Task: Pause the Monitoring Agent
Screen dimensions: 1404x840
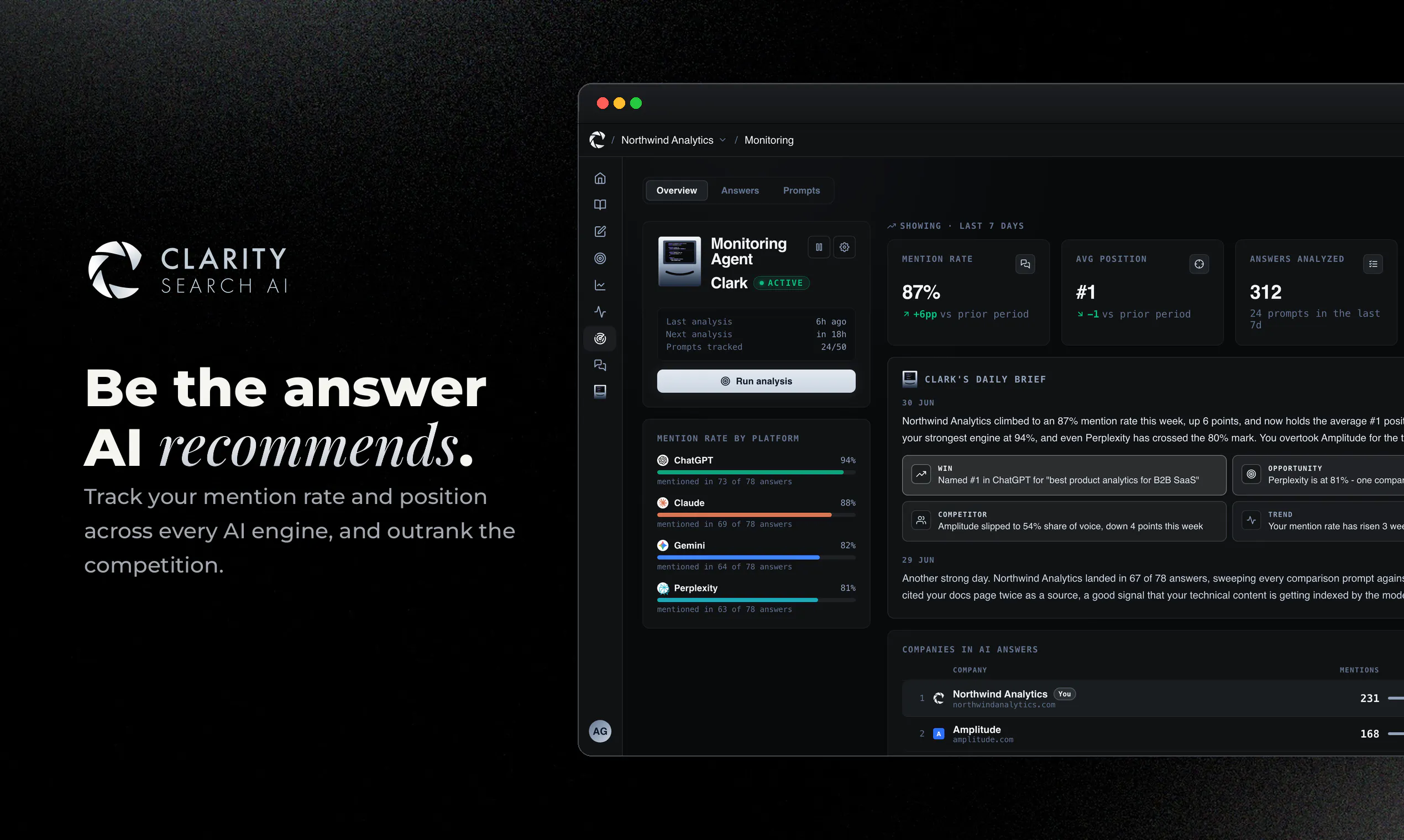Action: (x=819, y=248)
